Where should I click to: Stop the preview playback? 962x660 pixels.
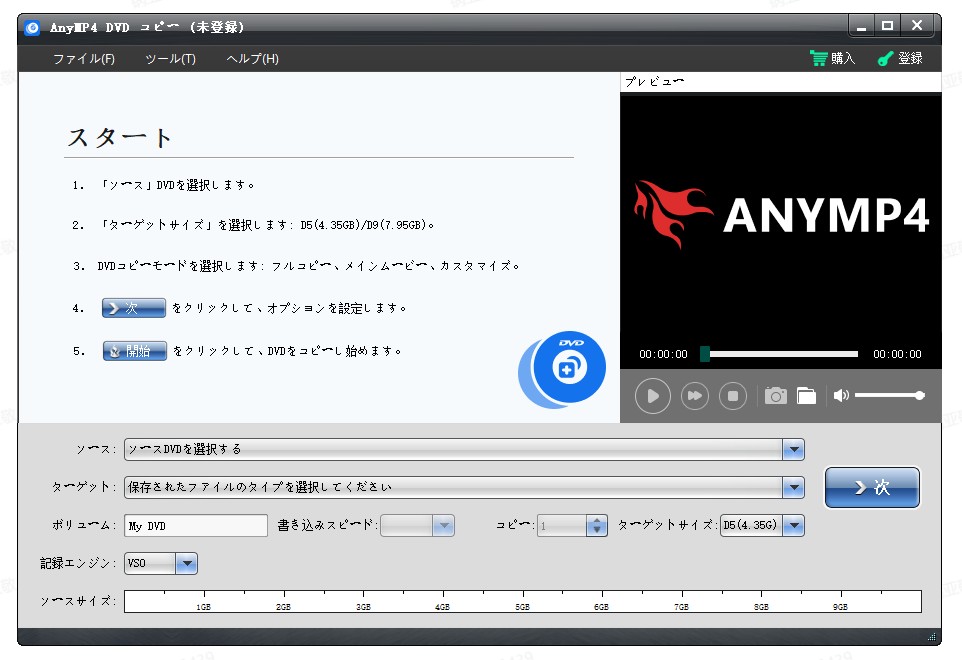733,396
